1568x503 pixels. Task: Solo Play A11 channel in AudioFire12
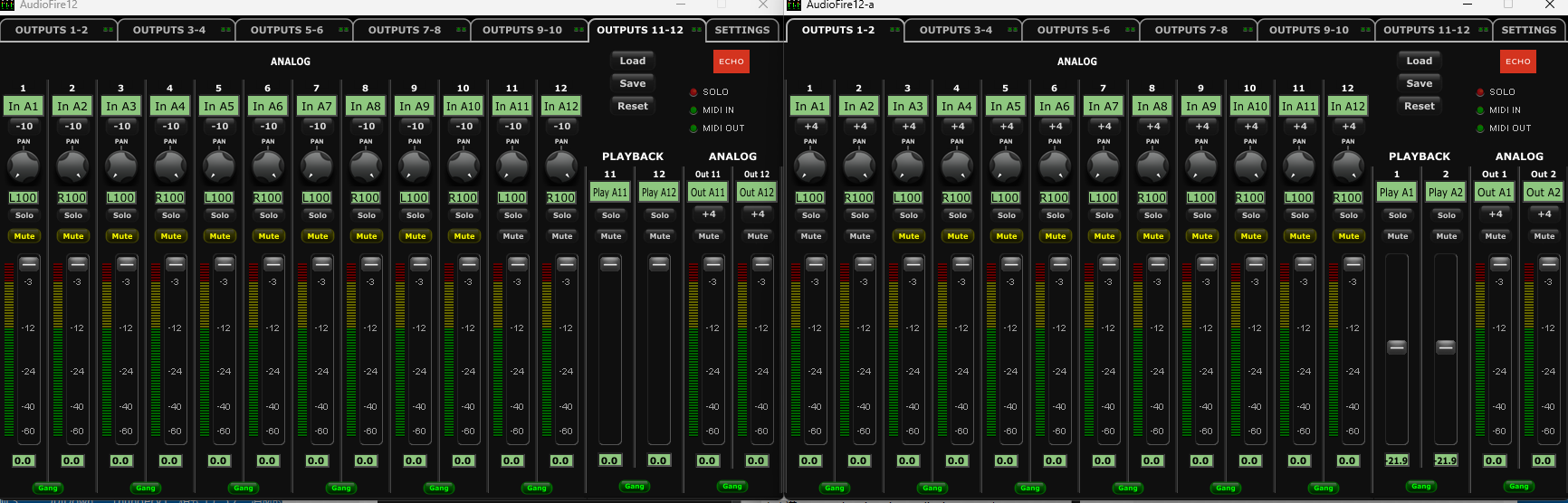[x=611, y=215]
